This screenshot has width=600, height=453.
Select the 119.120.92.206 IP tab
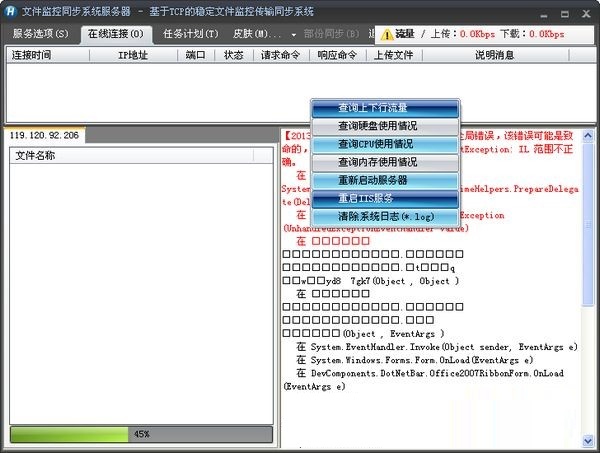pos(43,134)
